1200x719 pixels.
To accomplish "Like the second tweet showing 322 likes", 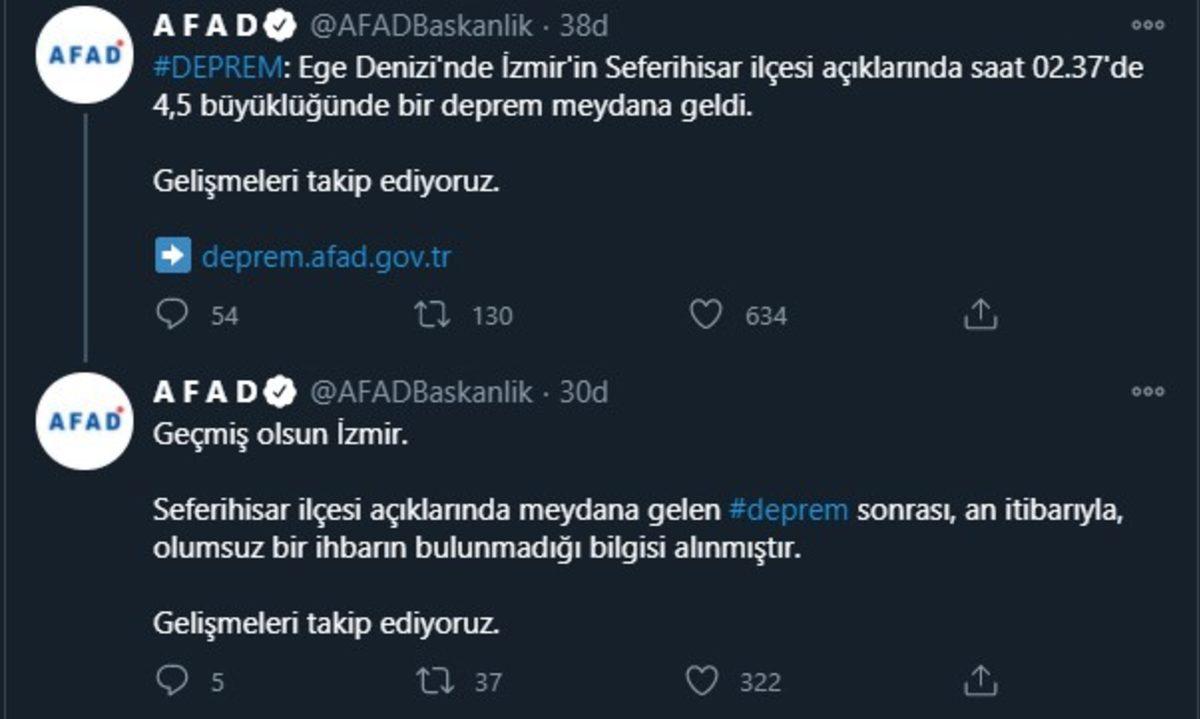I will 707,681.
